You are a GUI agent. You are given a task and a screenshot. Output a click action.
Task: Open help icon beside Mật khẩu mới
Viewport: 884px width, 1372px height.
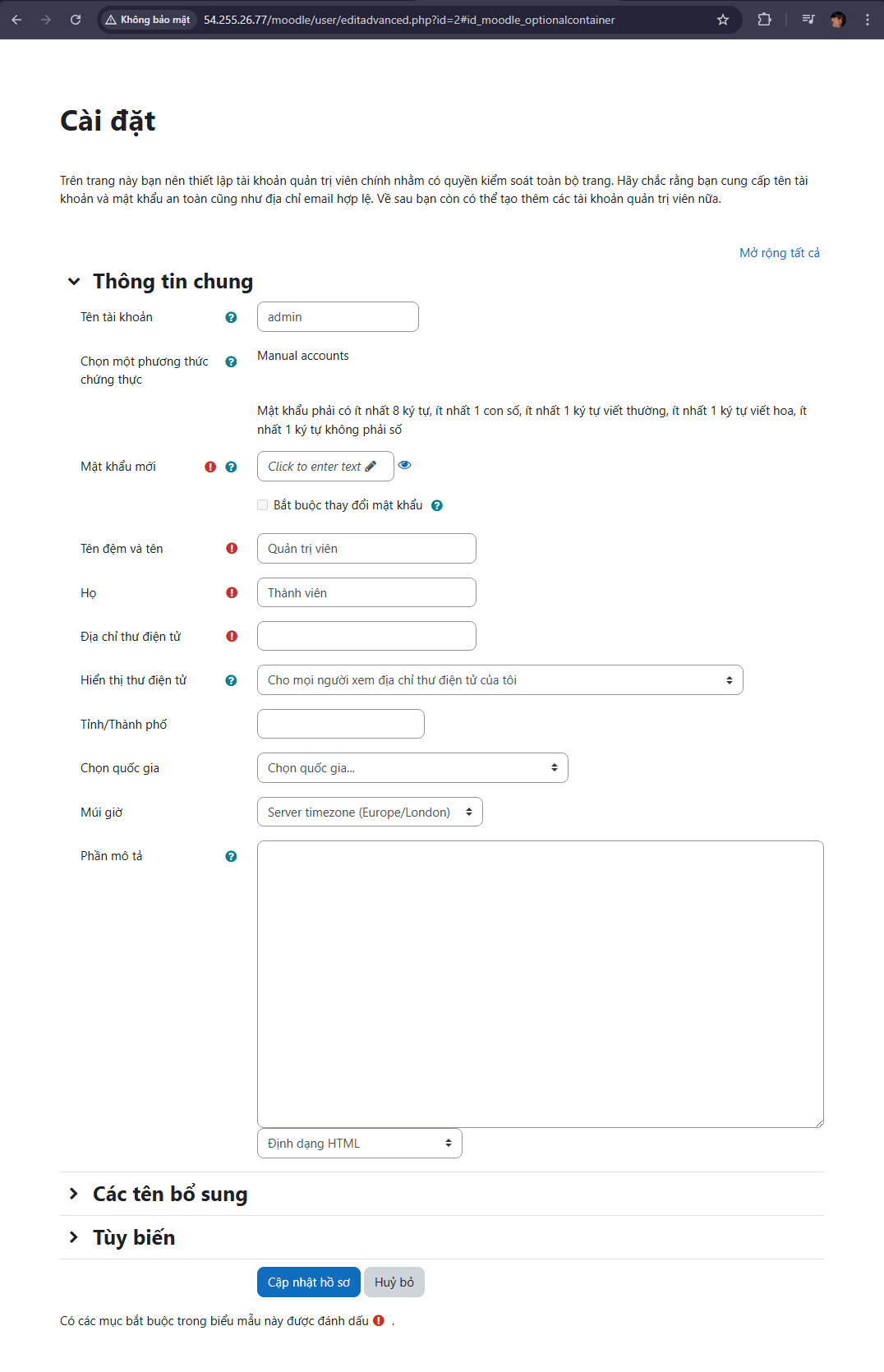tap(231, 467)
